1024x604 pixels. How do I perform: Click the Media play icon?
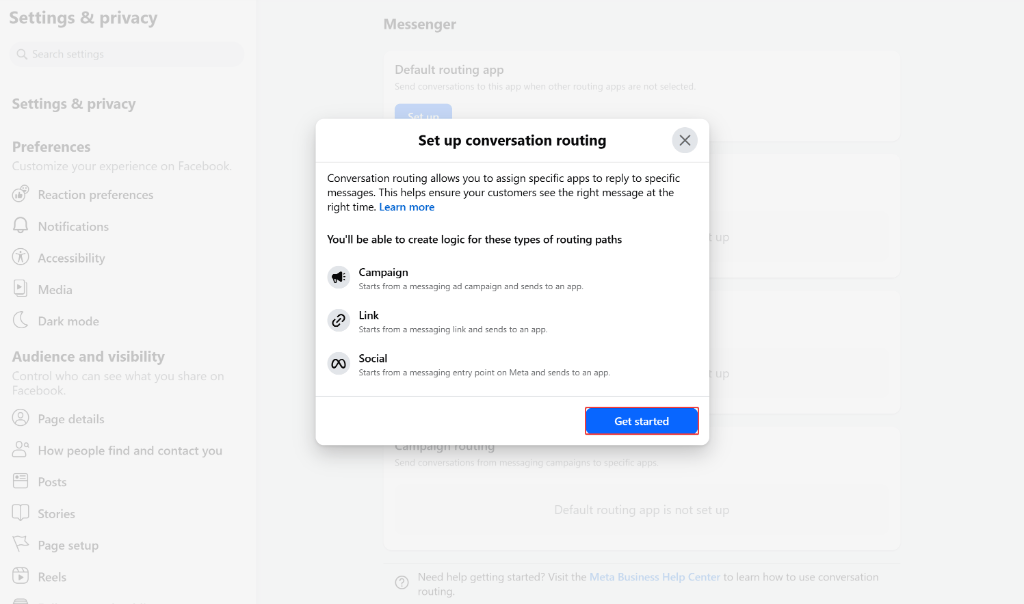point(20,288)
